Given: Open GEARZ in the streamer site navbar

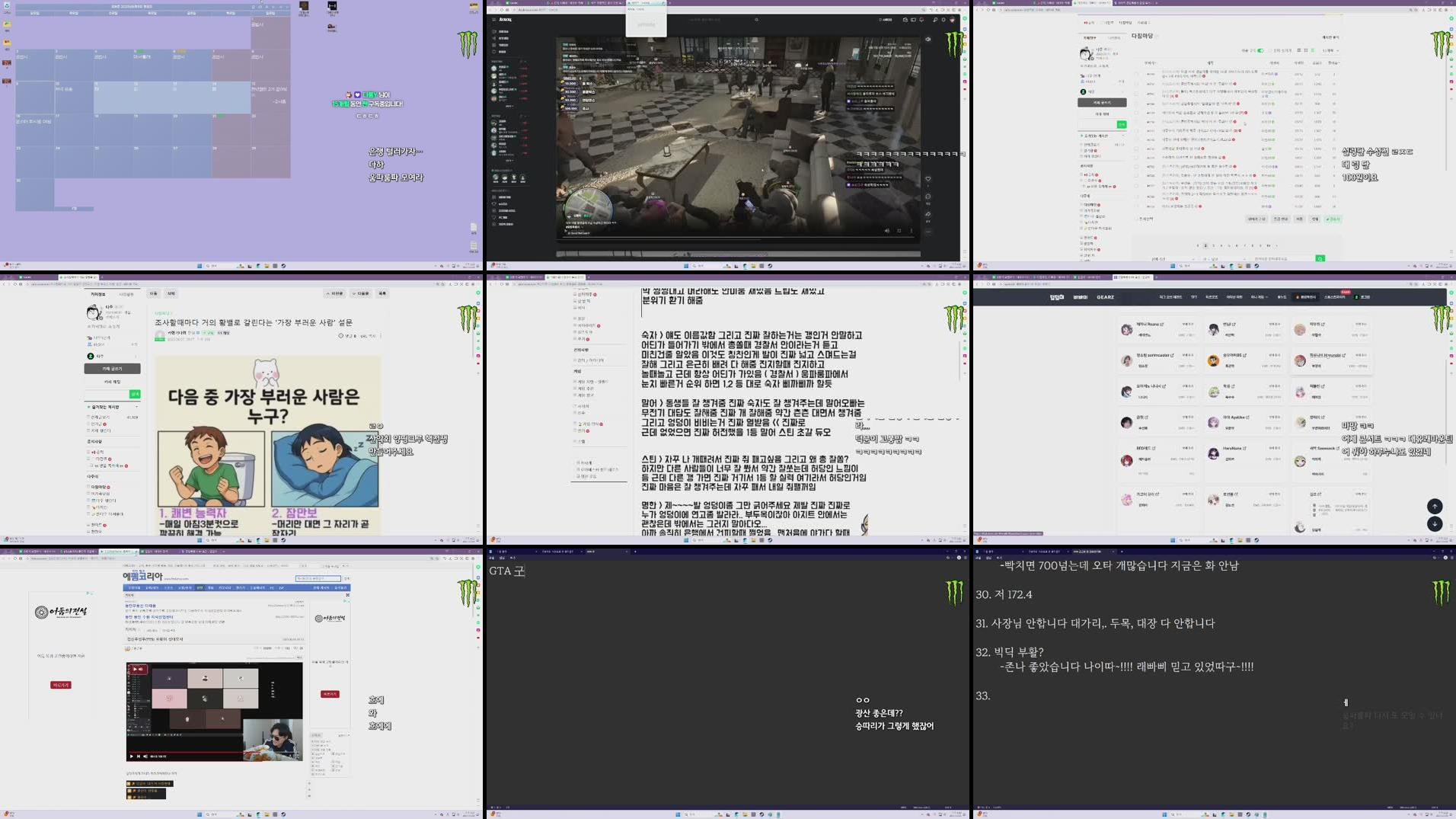Looking at the screenshot, I should point(1105,297).
